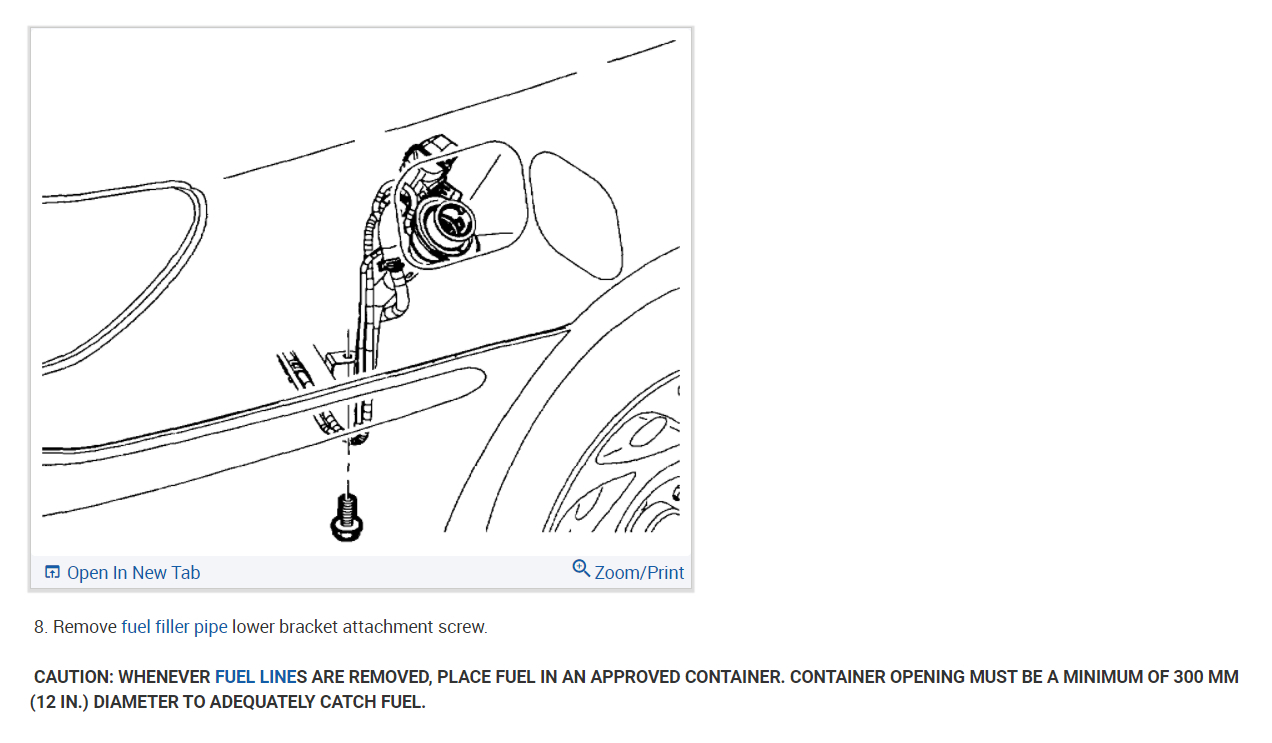Follow the 'fuel filler pipe' hyperlink

click(x=174, y=628)
